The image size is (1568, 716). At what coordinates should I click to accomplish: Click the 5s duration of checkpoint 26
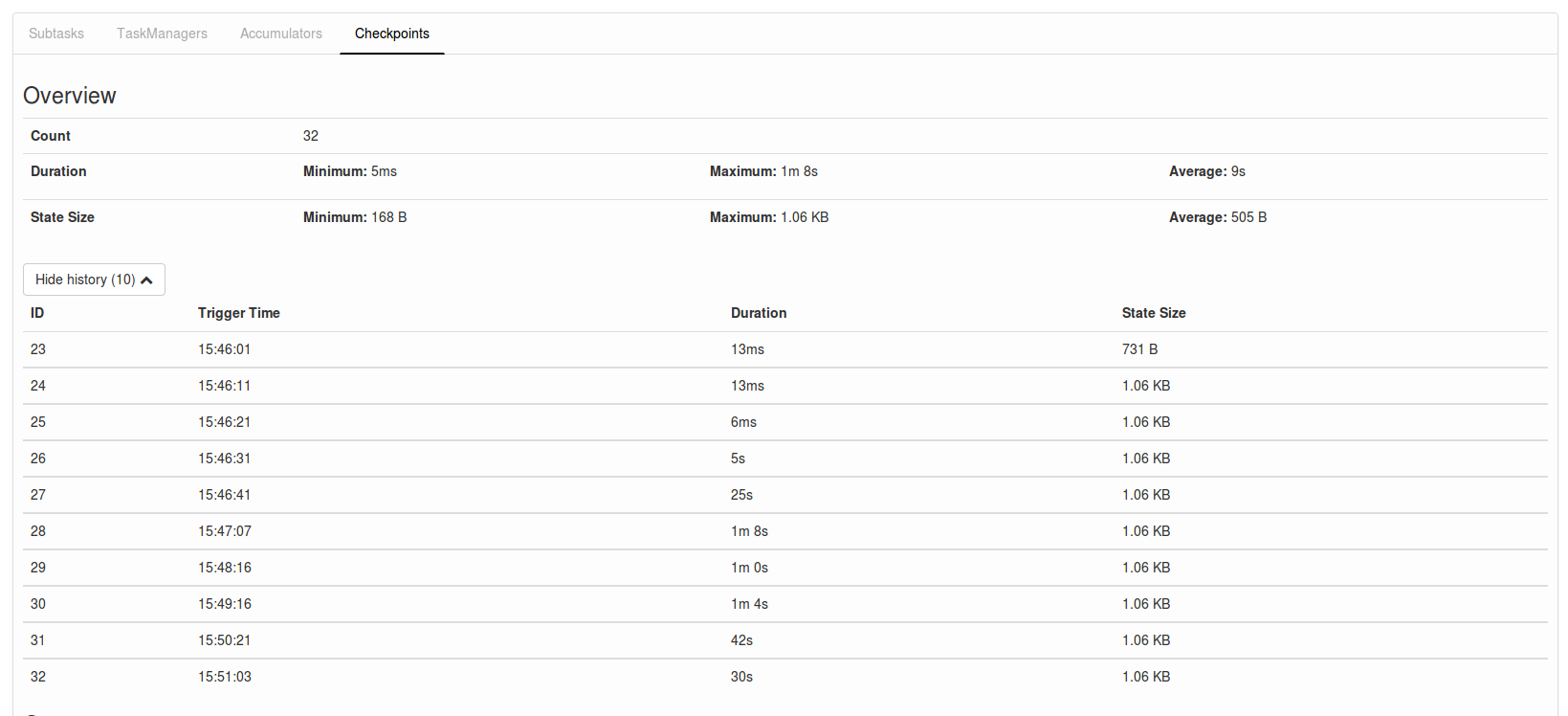click(738, 459)
